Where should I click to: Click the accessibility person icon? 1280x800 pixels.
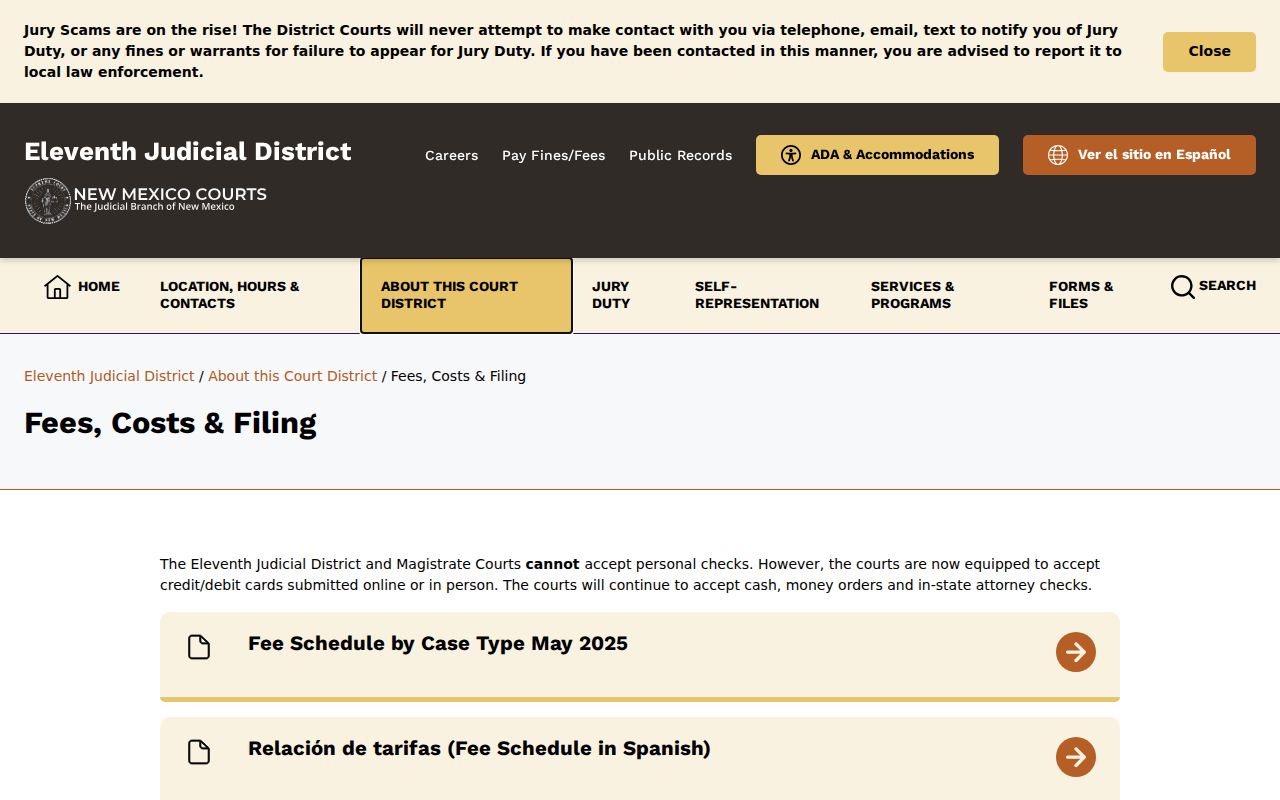click(x=791, y=155)
